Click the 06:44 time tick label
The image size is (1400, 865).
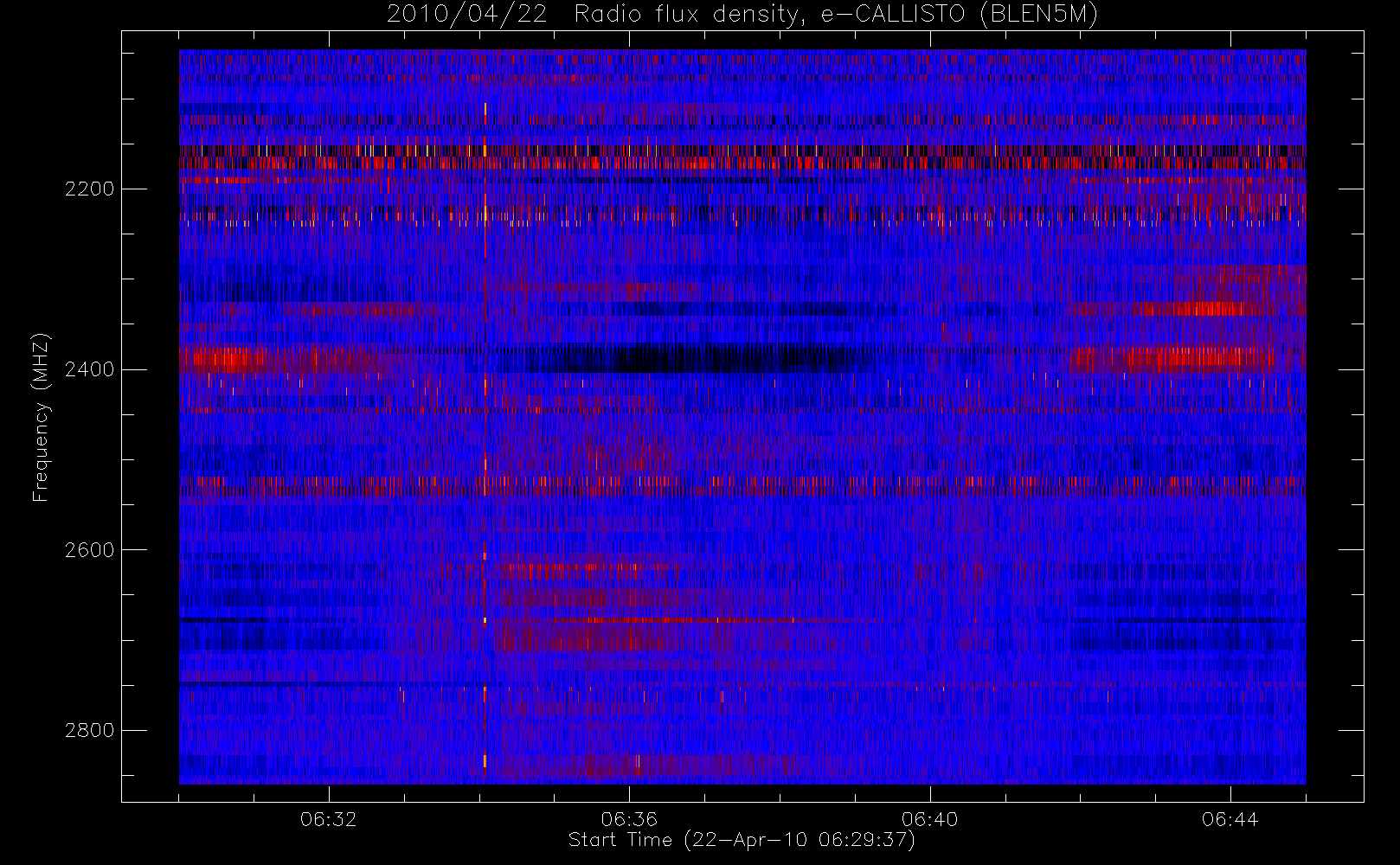(1230, 819)
